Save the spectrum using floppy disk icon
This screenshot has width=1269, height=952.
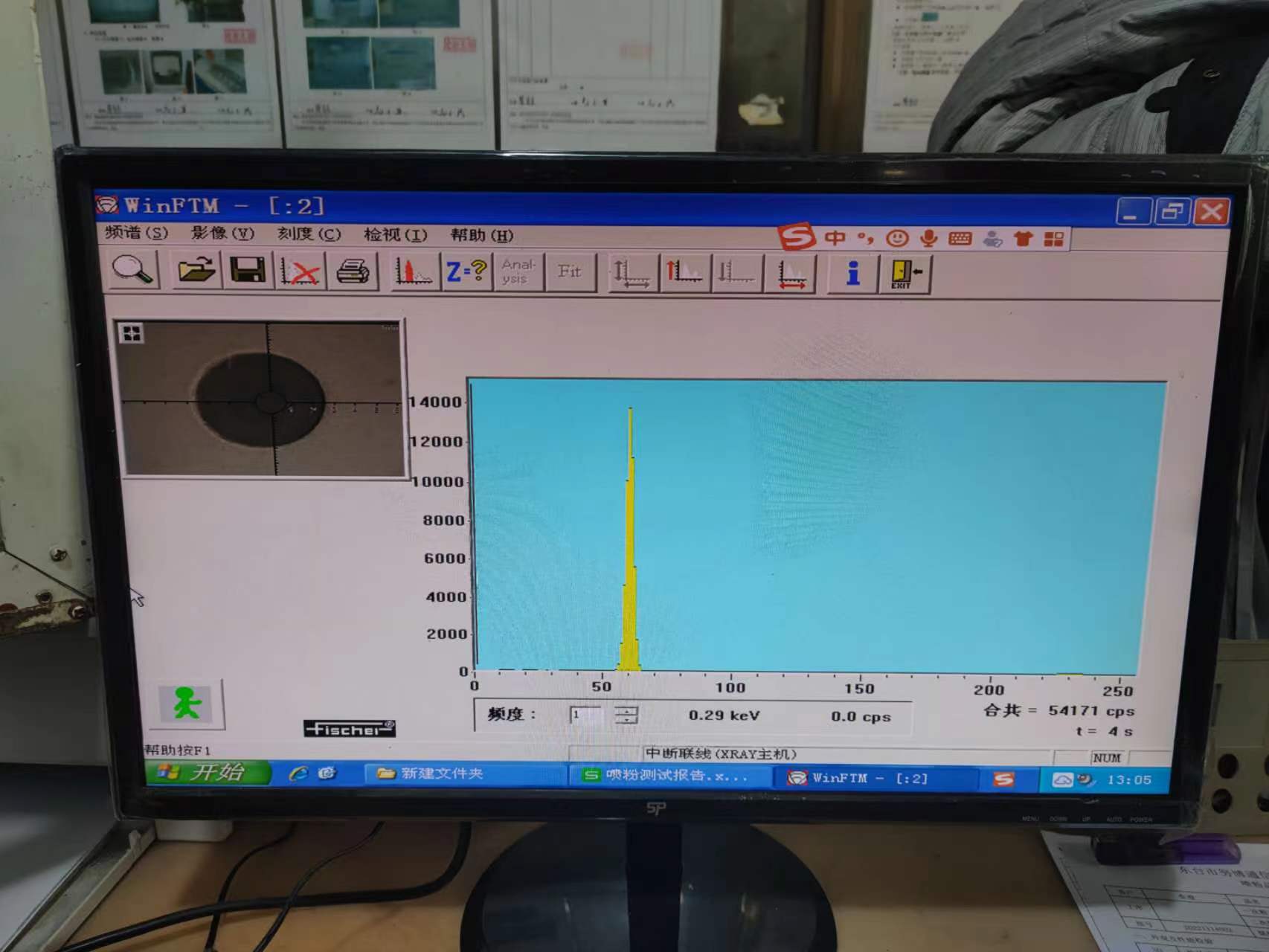point(248,271)
